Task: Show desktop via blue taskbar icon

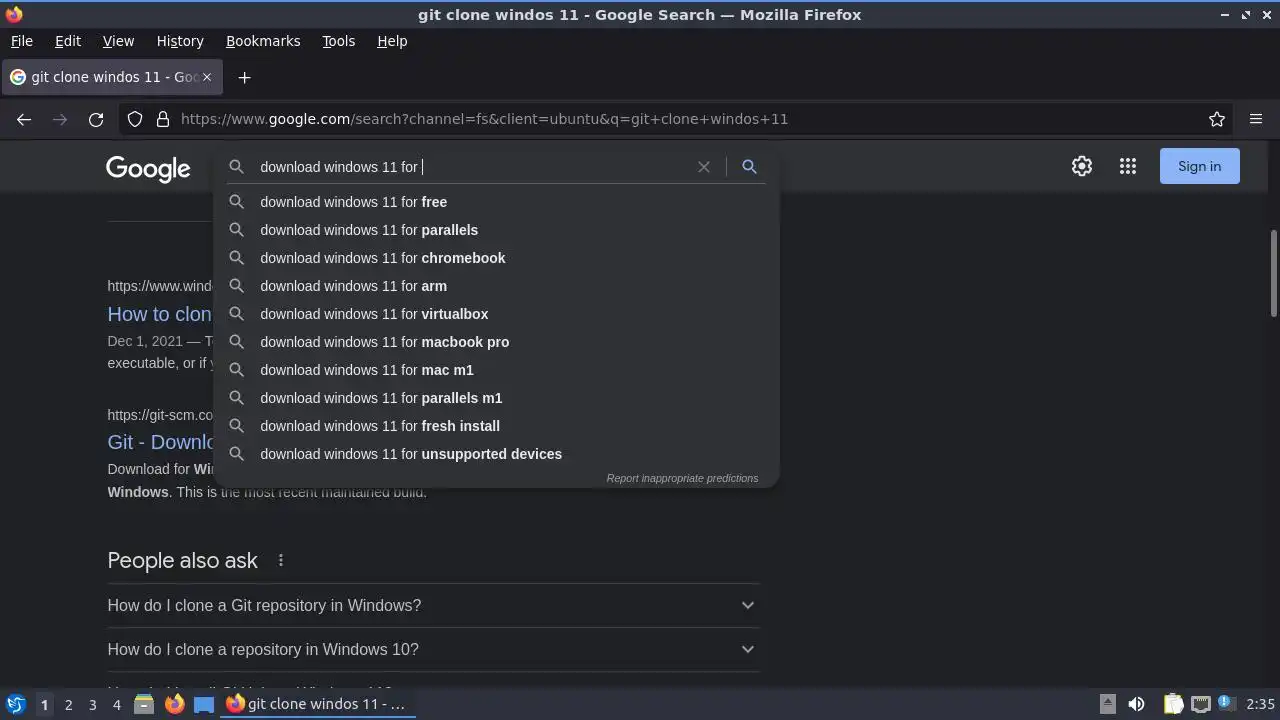Action: tap(204, 704)
